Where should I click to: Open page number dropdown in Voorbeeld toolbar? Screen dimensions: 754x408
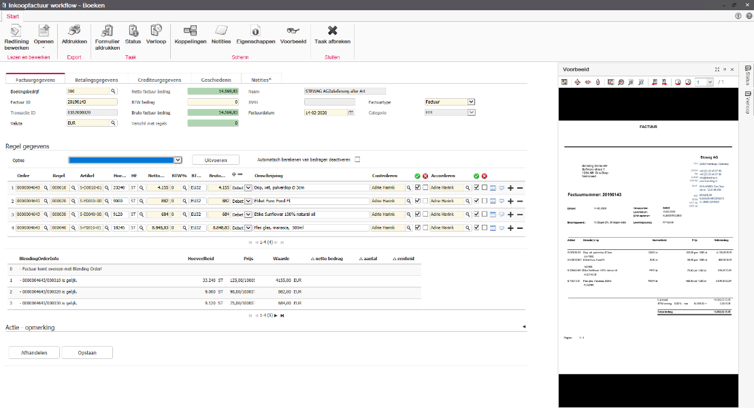click(710, 82)
